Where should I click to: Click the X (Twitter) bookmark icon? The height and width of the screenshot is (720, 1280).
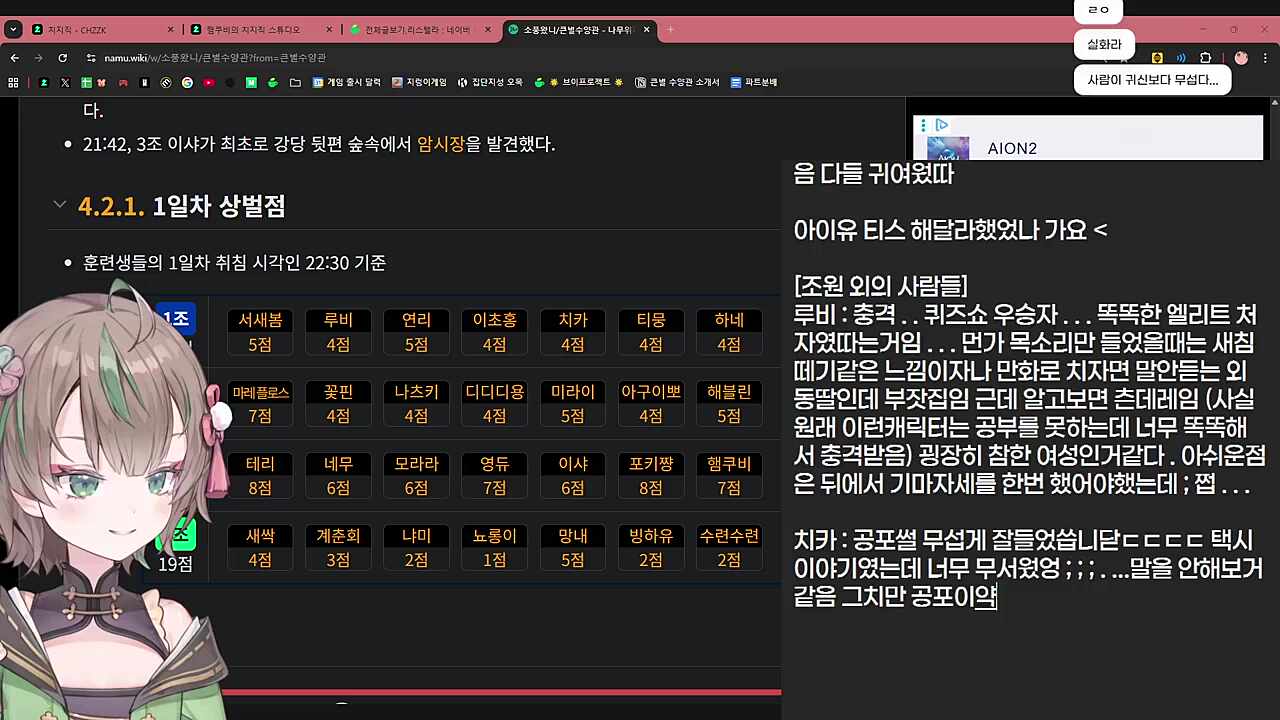pyautogui.click(x=64, y=82)
